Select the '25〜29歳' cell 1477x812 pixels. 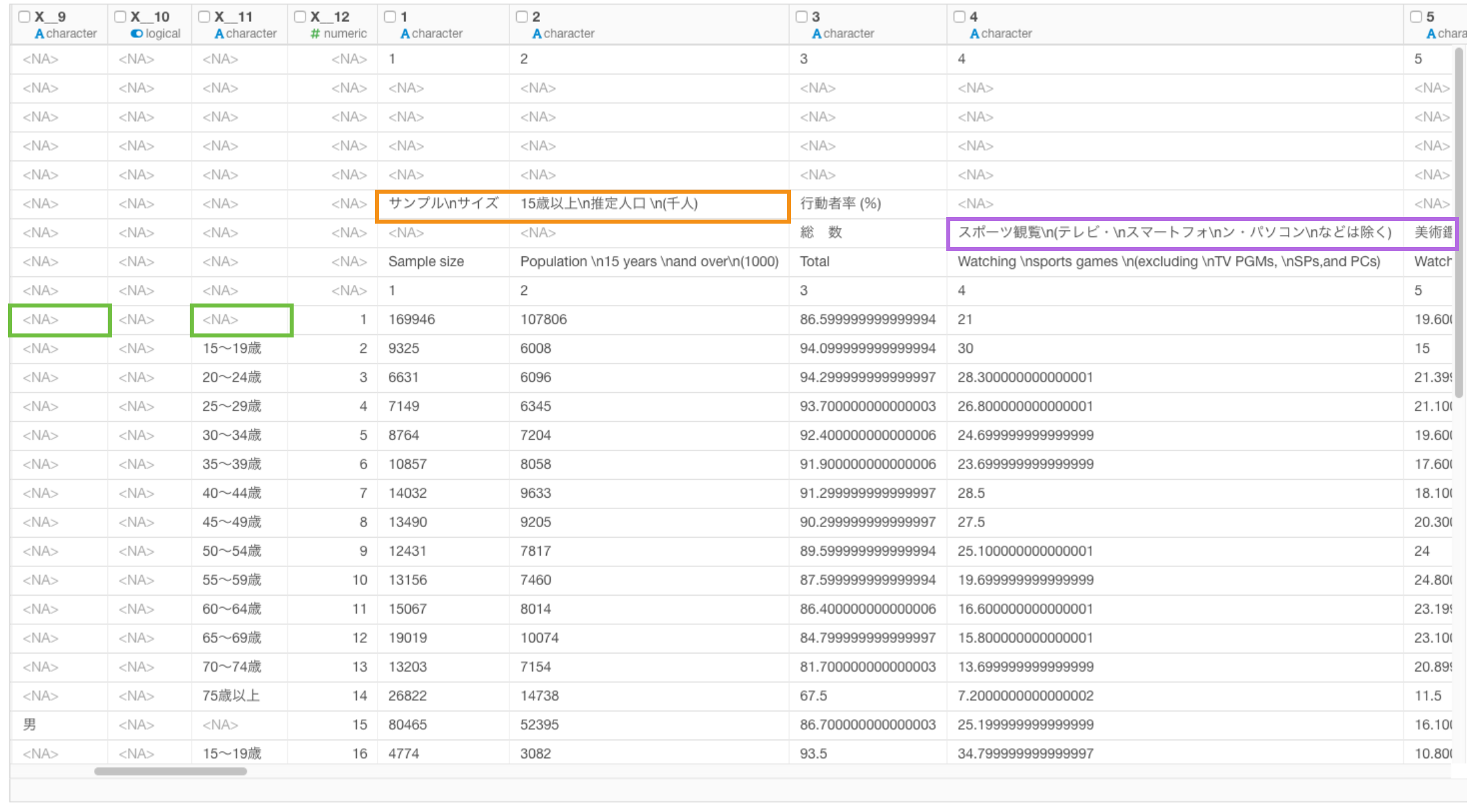click(x=240, y=406)
